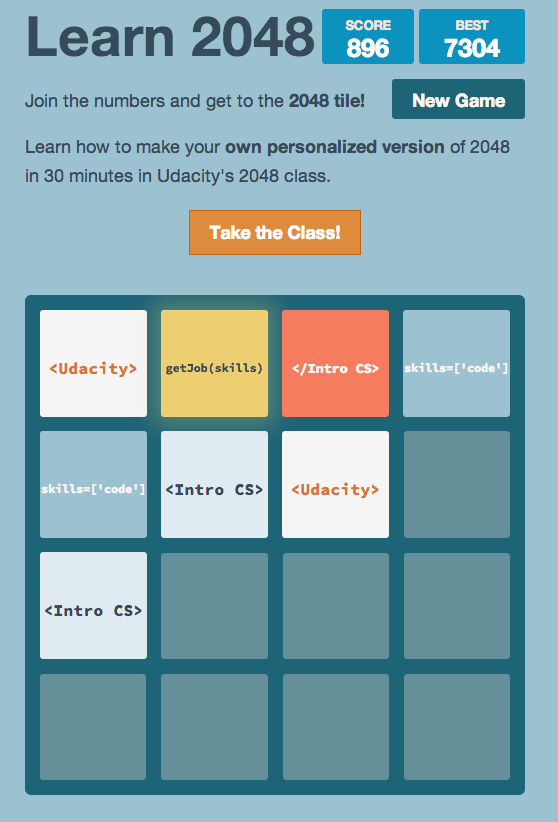Select the <Udacity> tile in the second row
This screenshot has width=558, height=822.
pos(336,484)
